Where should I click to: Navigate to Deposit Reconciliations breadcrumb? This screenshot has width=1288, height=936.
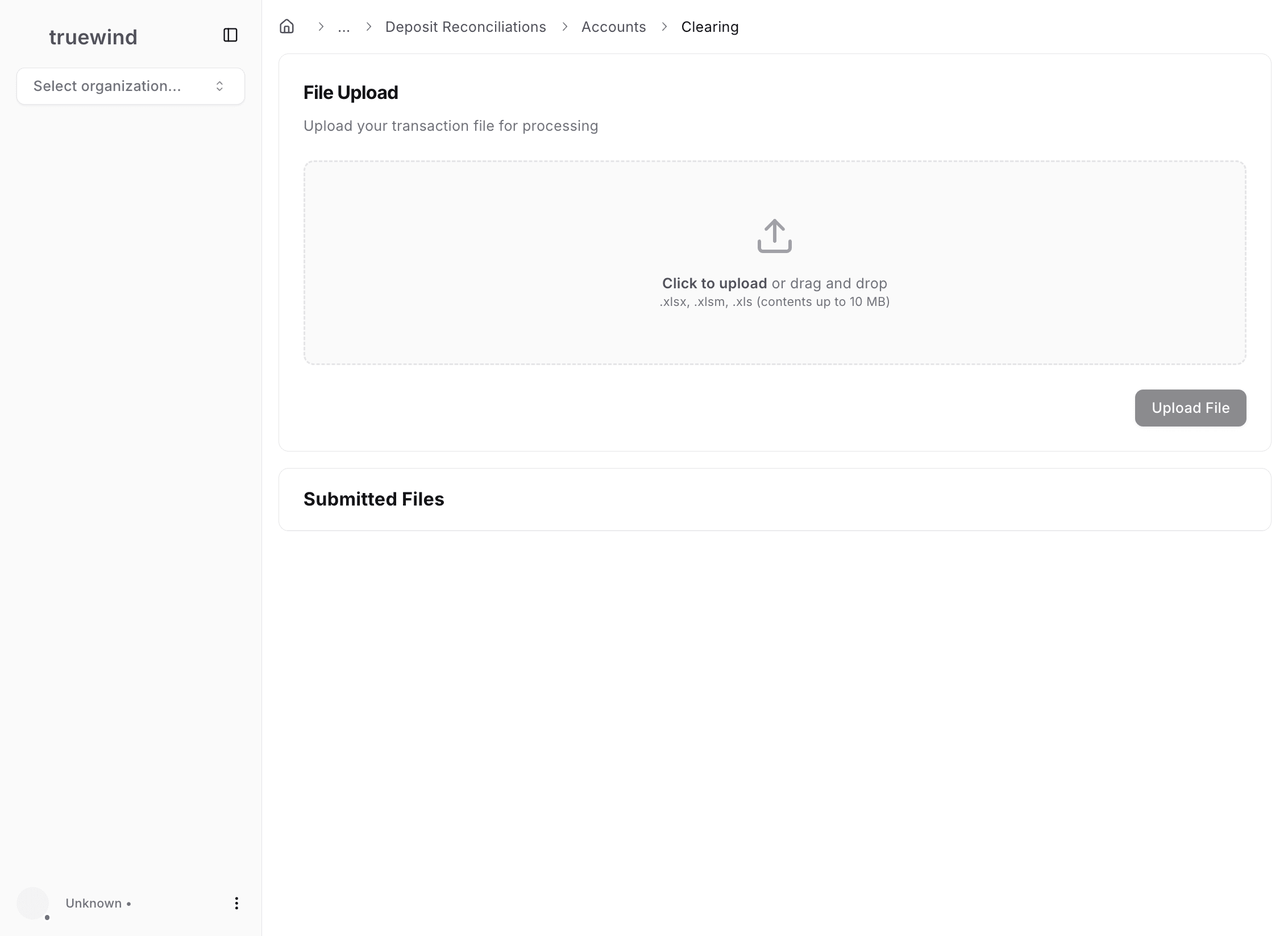pos(466,26)
